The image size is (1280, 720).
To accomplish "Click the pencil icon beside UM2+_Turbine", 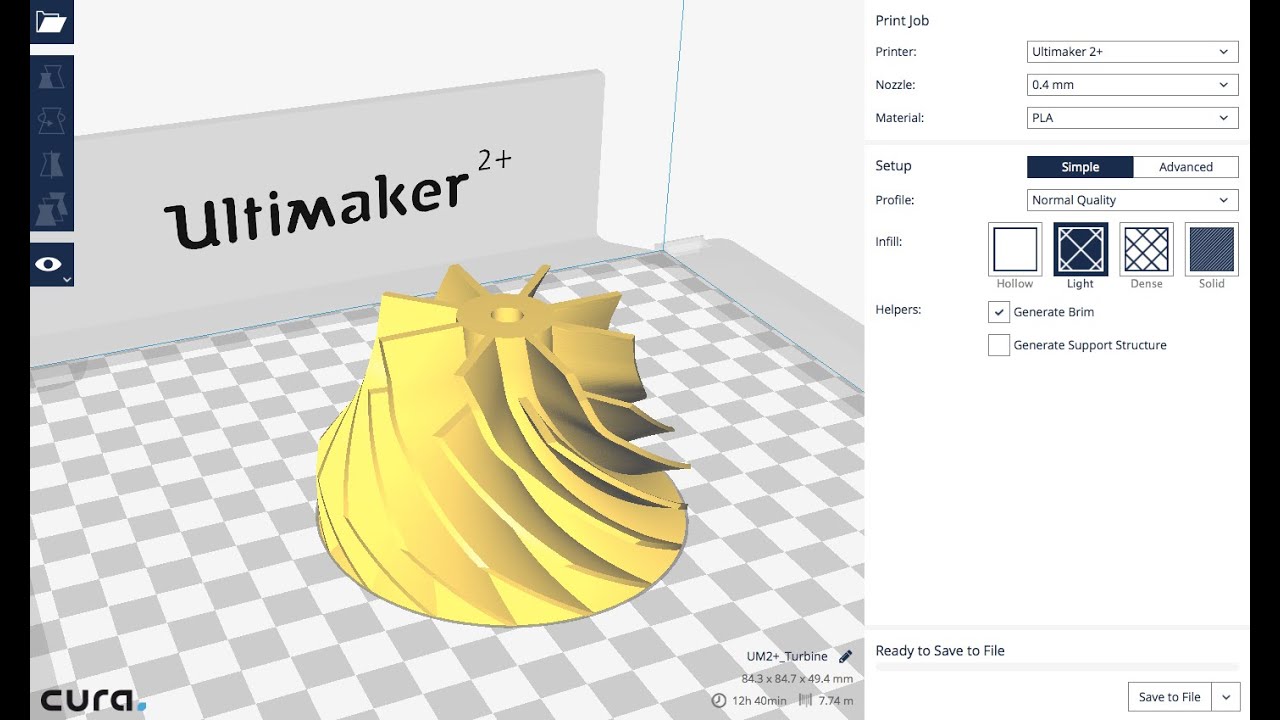I will pyautogui.click(x=845, y=657).
